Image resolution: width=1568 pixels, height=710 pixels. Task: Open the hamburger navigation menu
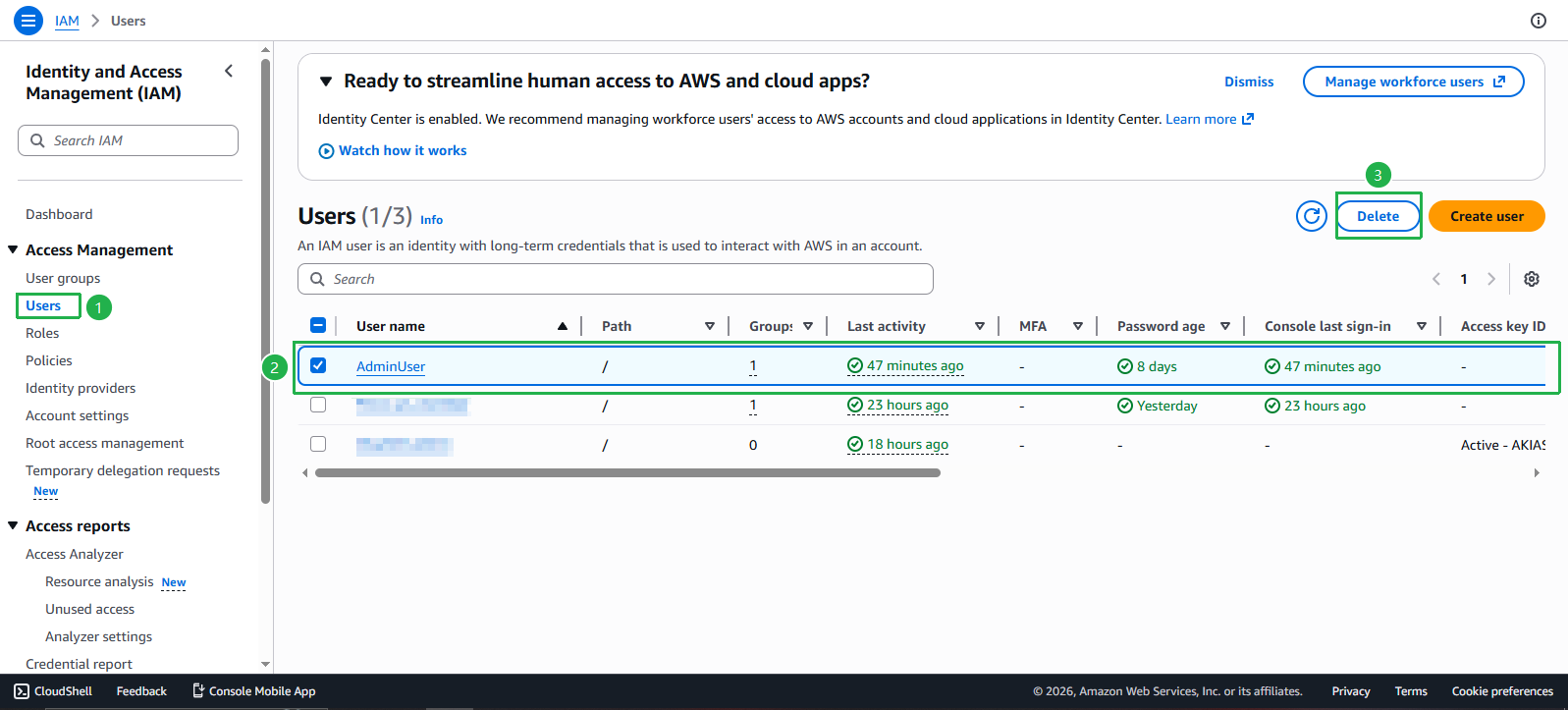[28, 20]
